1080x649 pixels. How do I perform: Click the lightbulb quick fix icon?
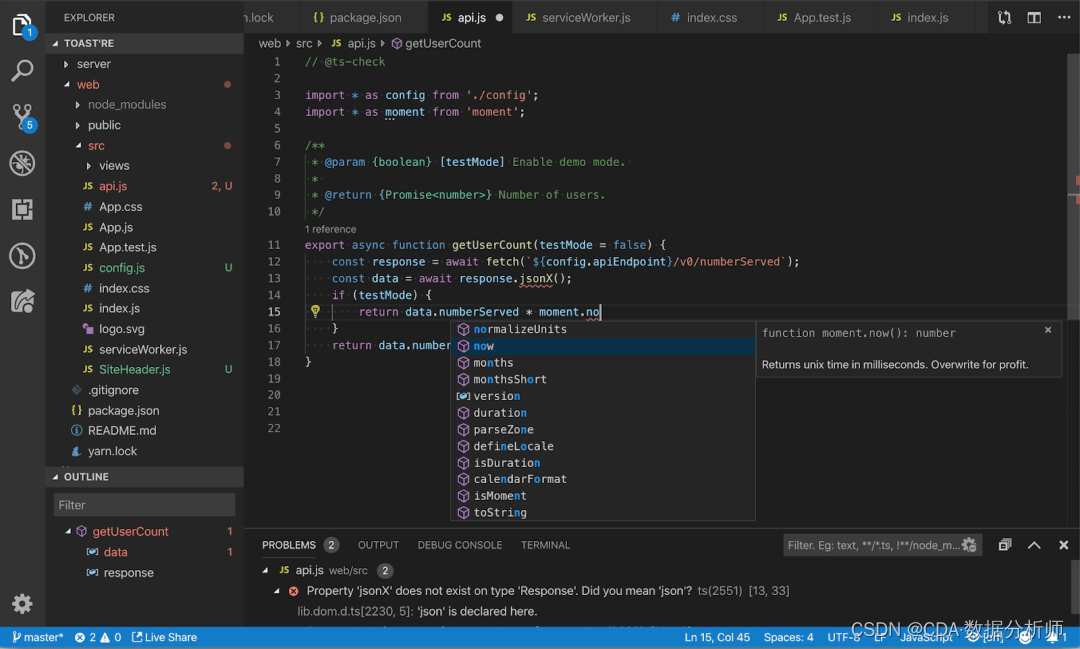coord(315,311)
